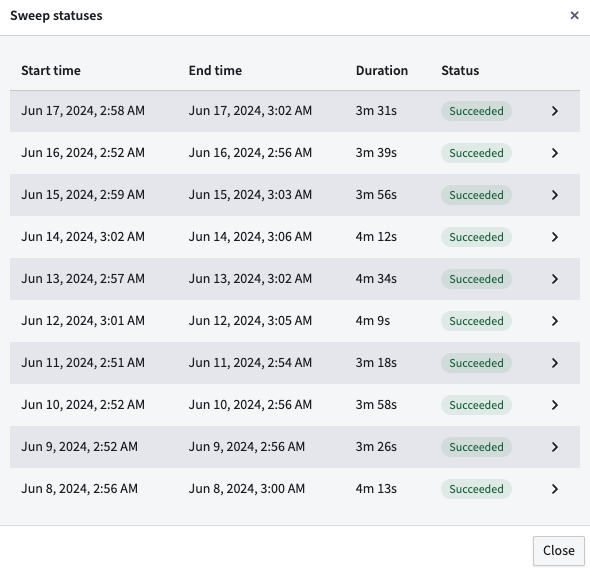Screen dimensions: 590x573
Task: Select start time Jun 14, 2024, 3:02 AM
Action: click(x=83, y=237)
